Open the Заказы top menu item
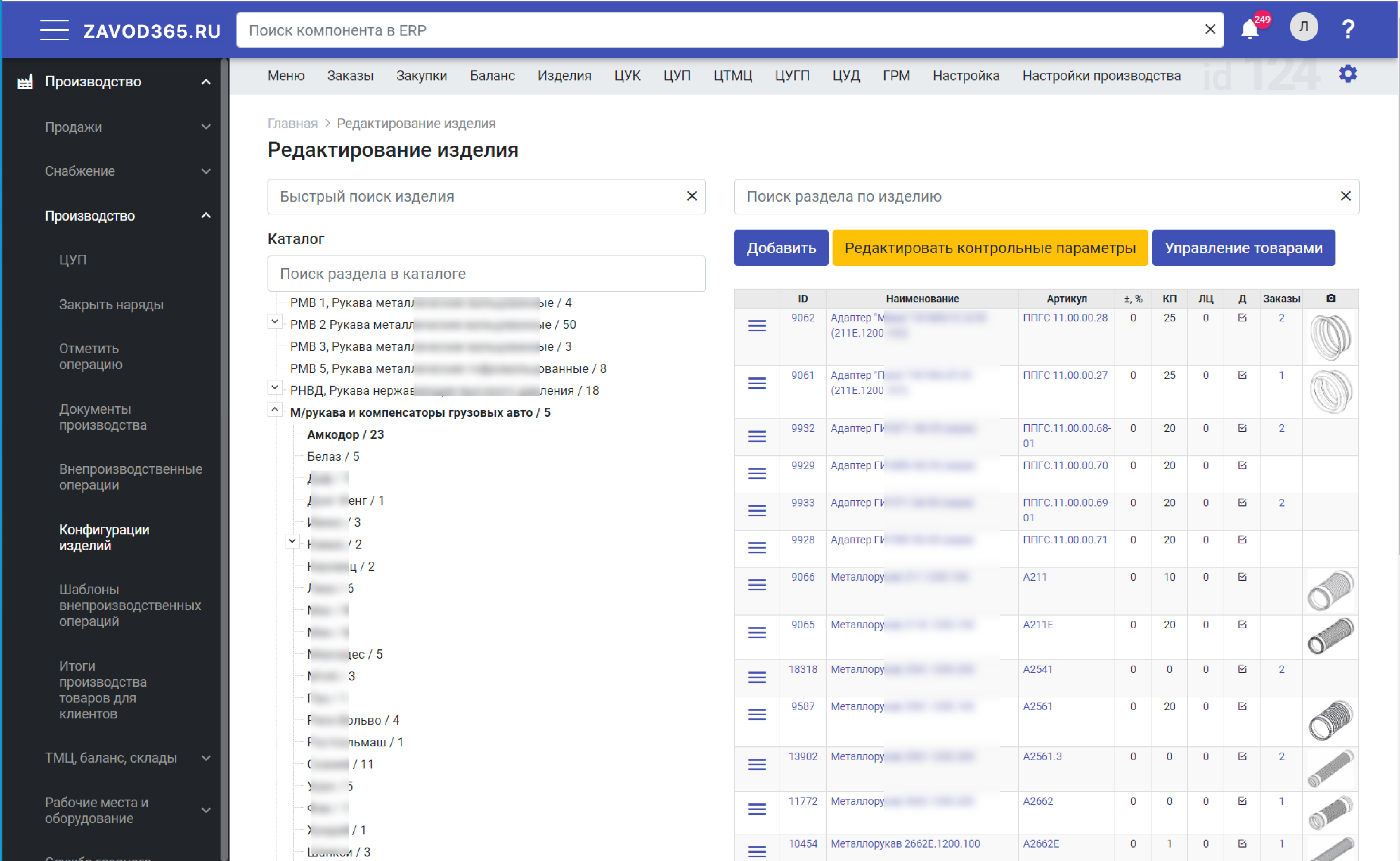This screenshot has height=861, width=1400. 350,76
